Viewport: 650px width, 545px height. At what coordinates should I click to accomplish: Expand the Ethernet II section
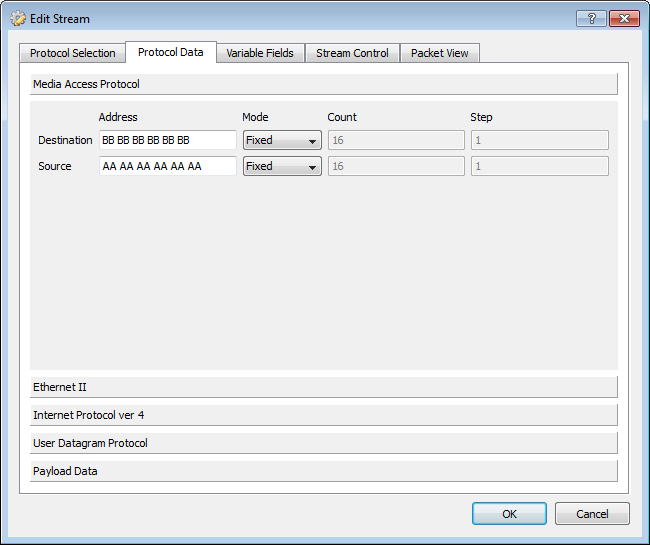coord(324,387)
